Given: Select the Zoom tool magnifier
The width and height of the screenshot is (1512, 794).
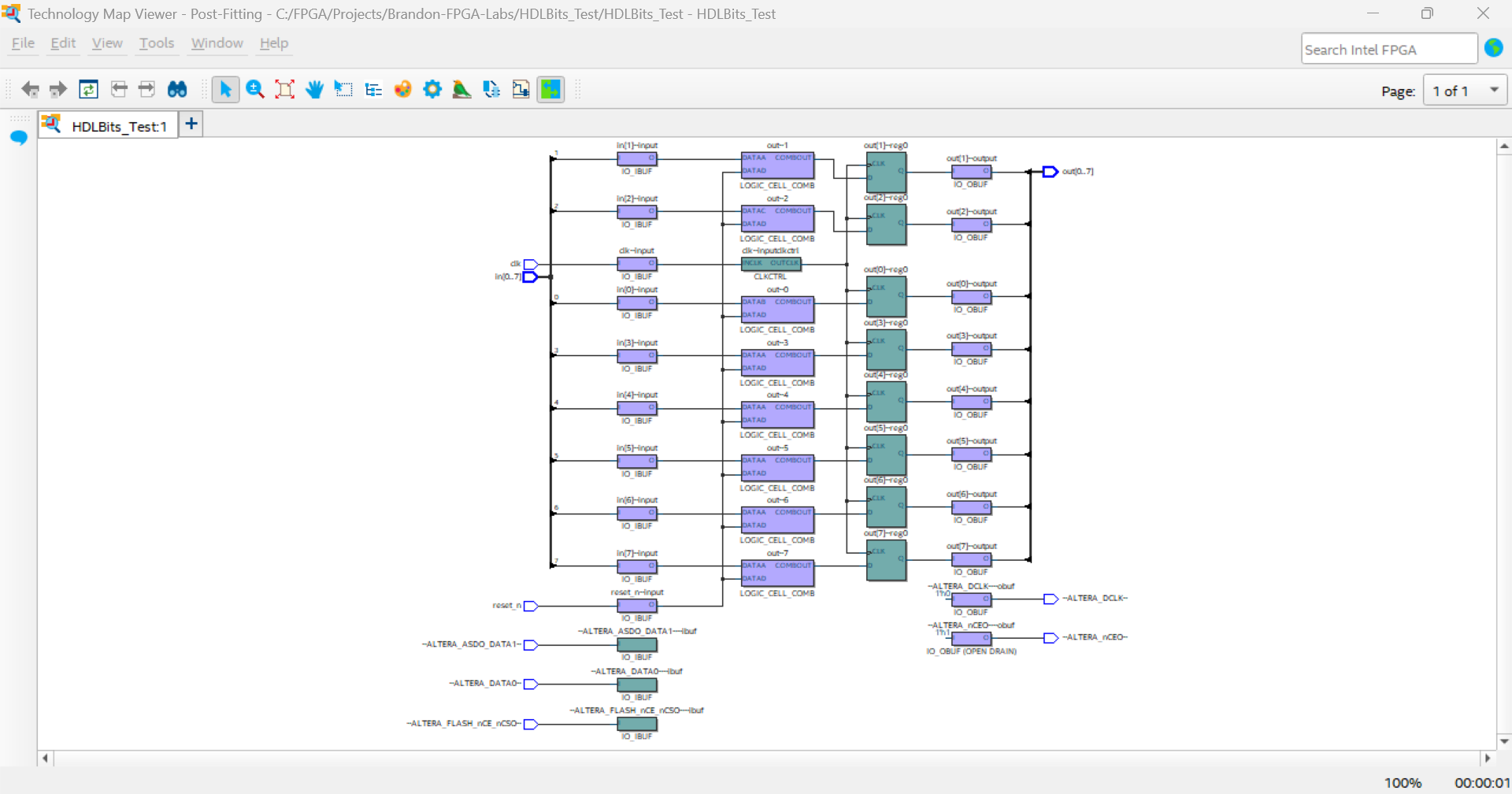Looking at the screenshot, I should [x=254, y=90].
